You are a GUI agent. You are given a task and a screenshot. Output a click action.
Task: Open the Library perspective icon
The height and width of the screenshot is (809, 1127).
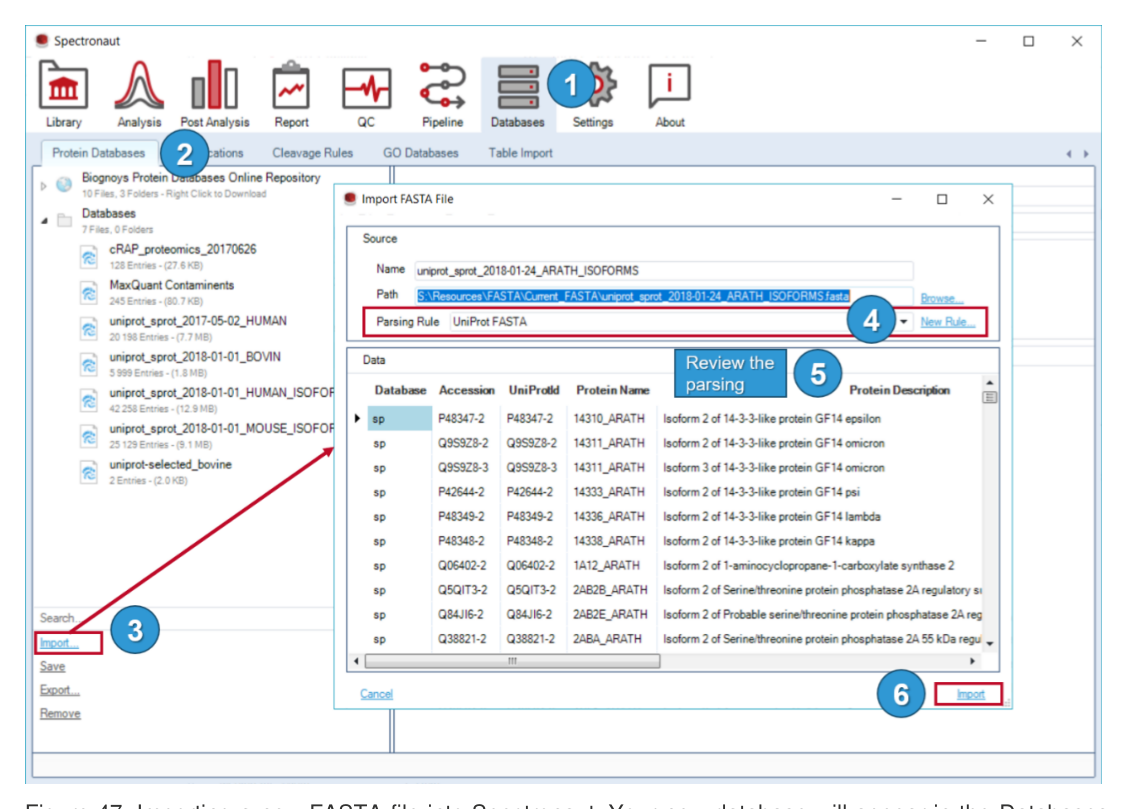click(63, 86)
